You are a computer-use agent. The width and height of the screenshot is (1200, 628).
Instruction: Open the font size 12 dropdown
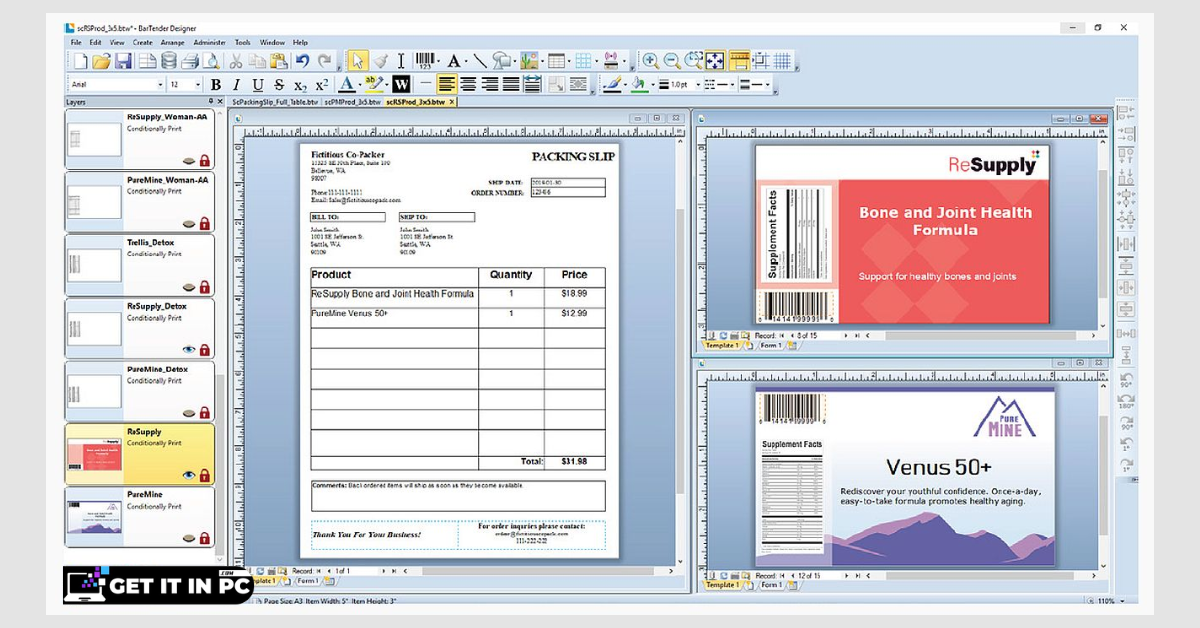[x=198, y=85]
